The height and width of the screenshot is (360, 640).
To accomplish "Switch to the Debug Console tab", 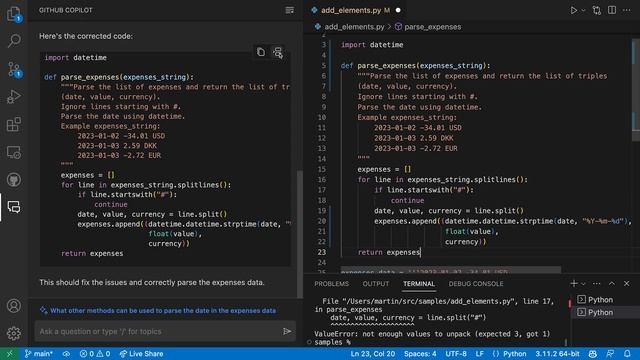I will (476, 284).
